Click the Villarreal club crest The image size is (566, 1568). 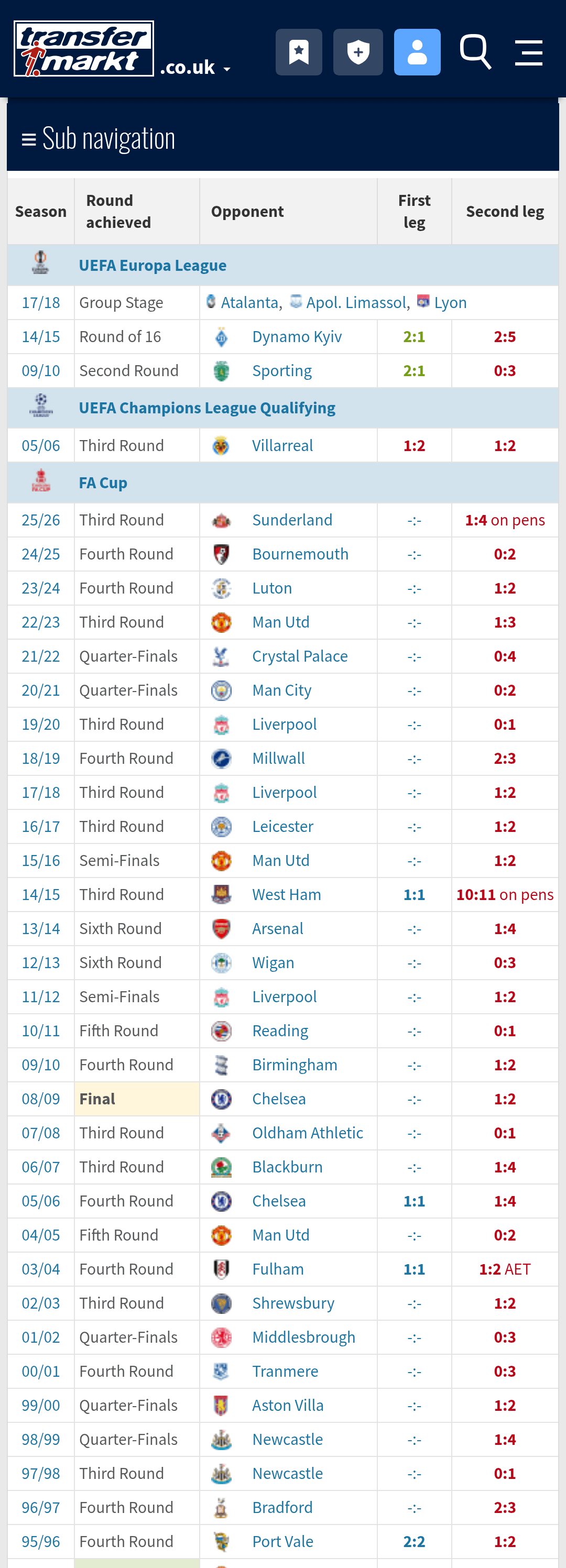[x=222, y=445]
